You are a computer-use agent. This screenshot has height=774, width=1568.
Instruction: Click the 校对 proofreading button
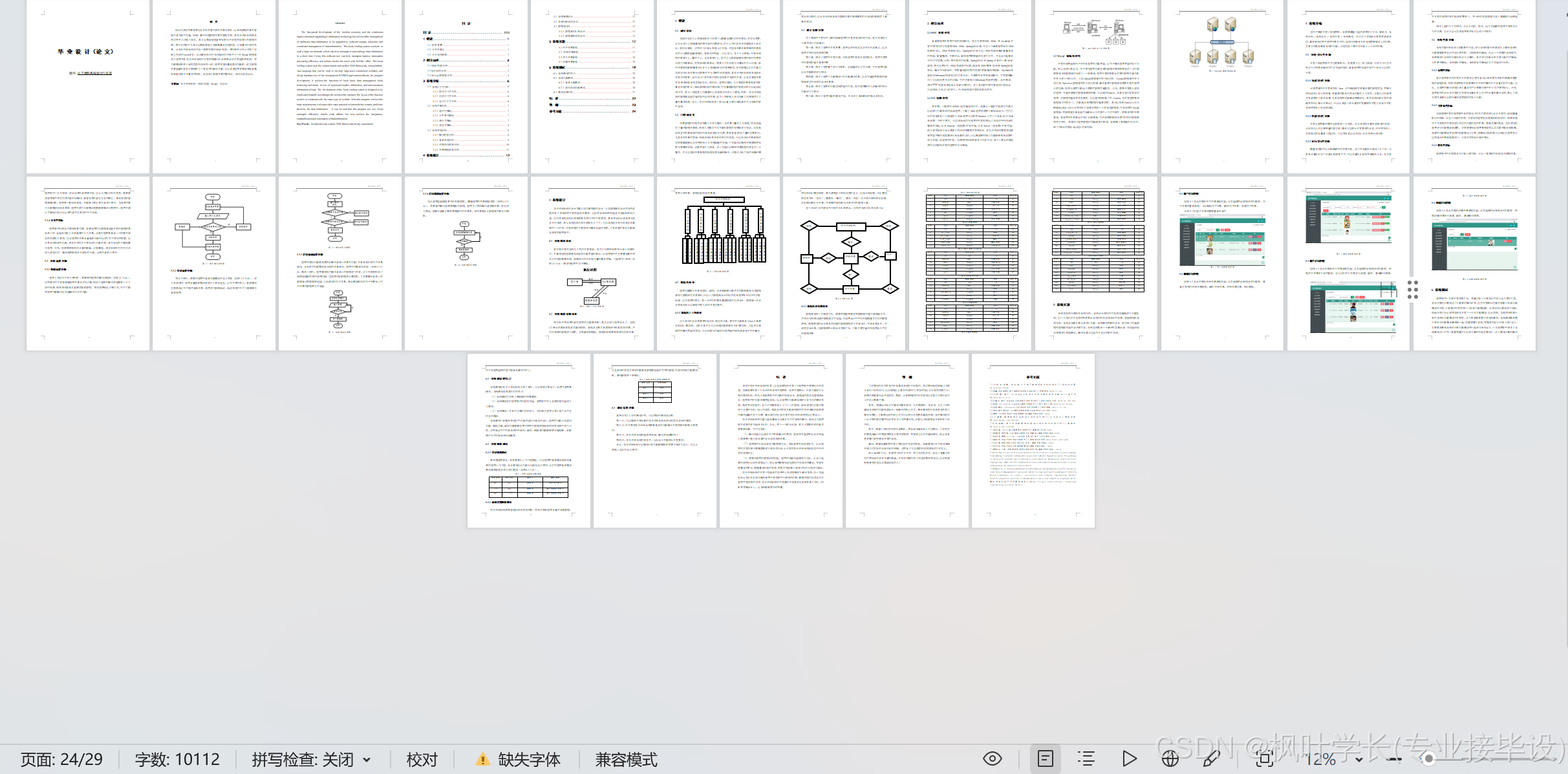(x=422, y=759)
